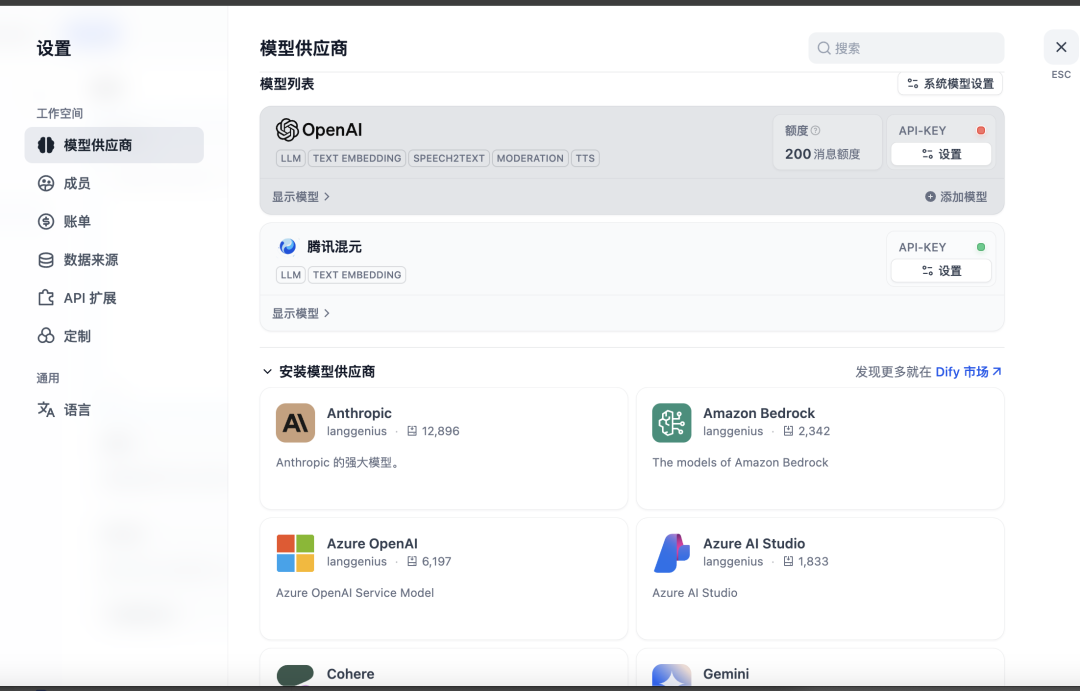Click the external arrow icon after Dify 市场

pos(997,371)
